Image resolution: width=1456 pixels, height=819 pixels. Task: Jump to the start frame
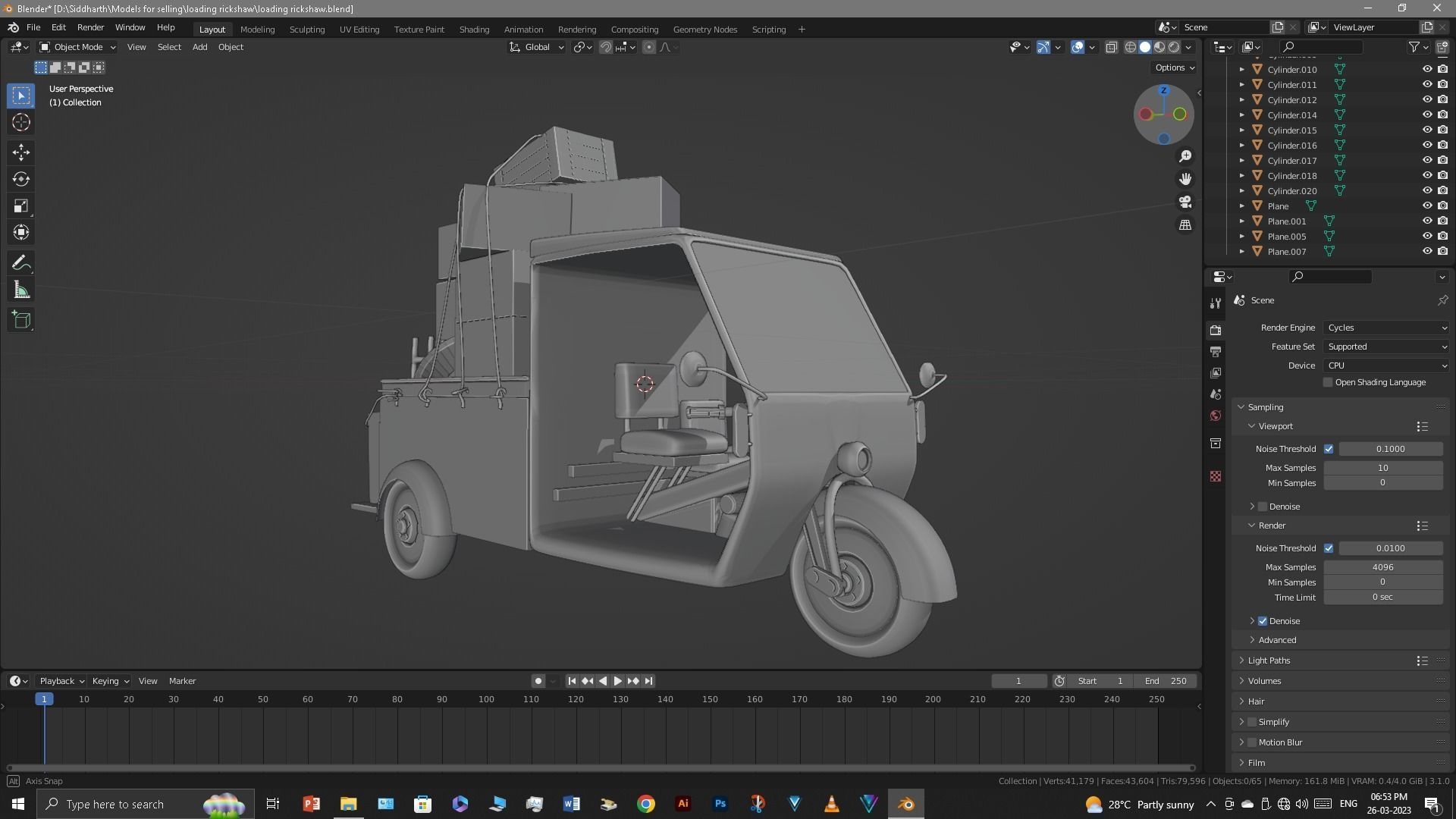click(572, 681)
